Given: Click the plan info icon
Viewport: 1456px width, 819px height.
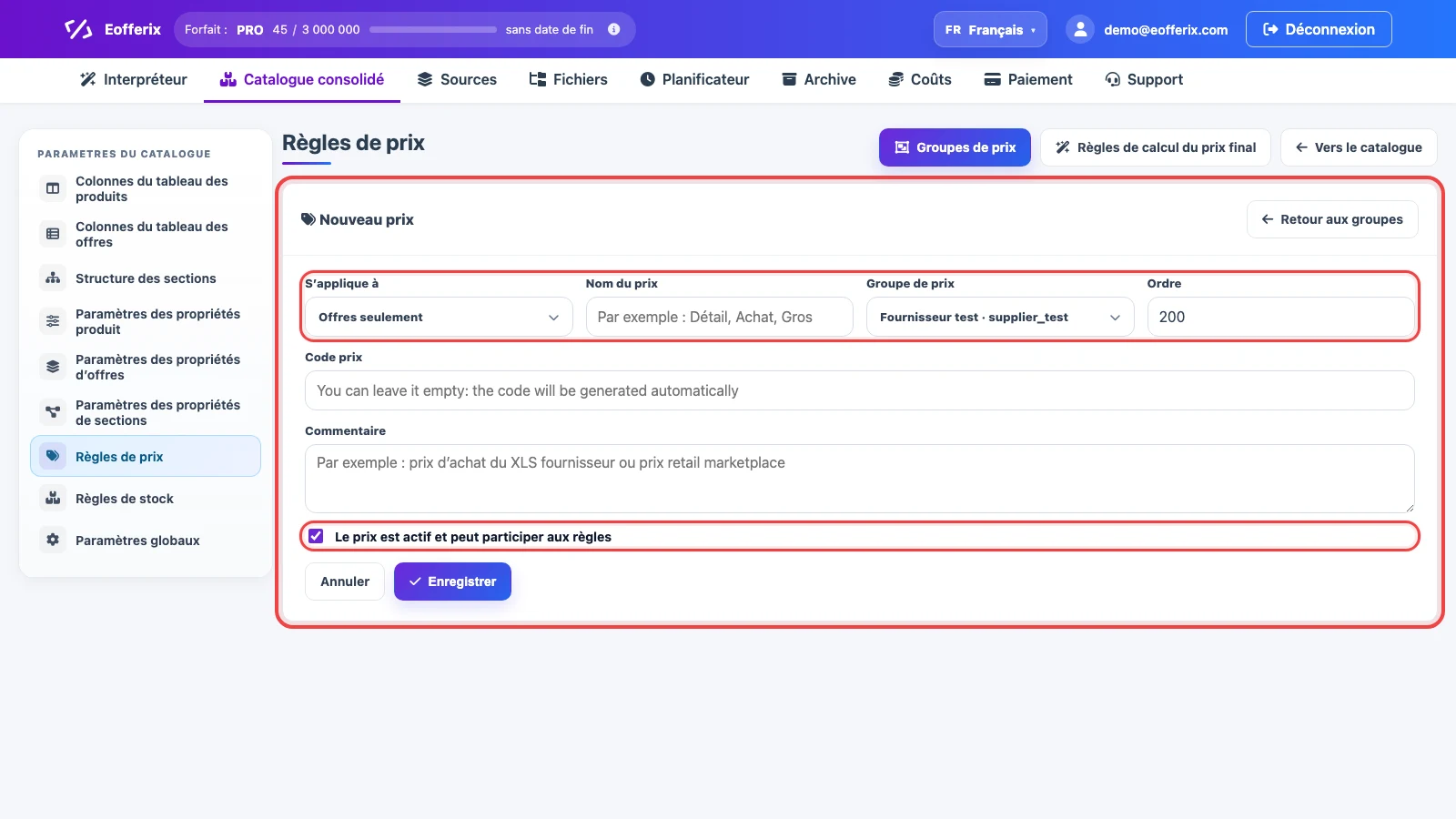Looking at the screenshot, I should tap(614, 29).
